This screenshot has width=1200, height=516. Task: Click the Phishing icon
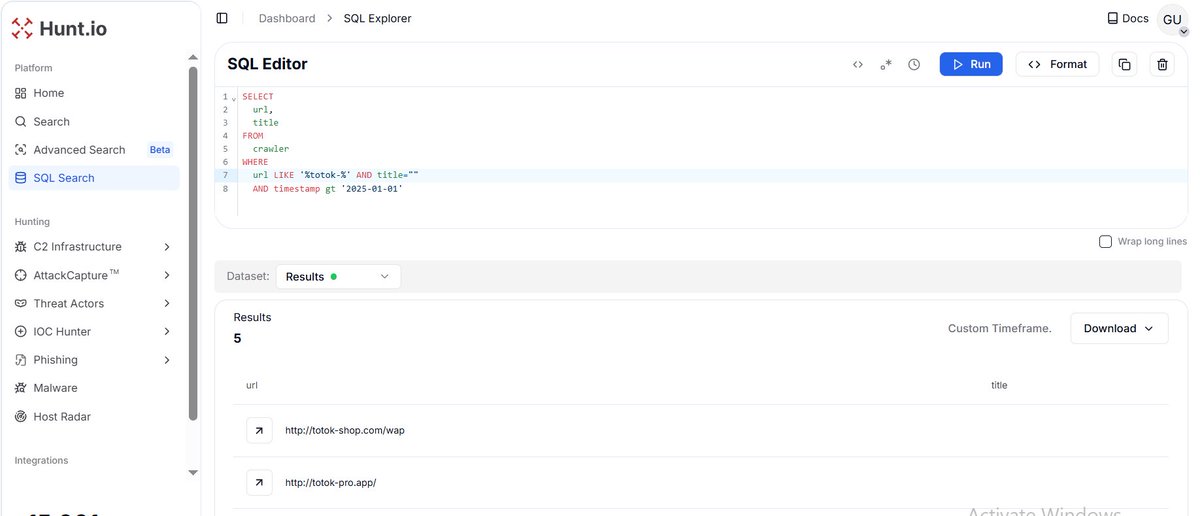[21, 359]
